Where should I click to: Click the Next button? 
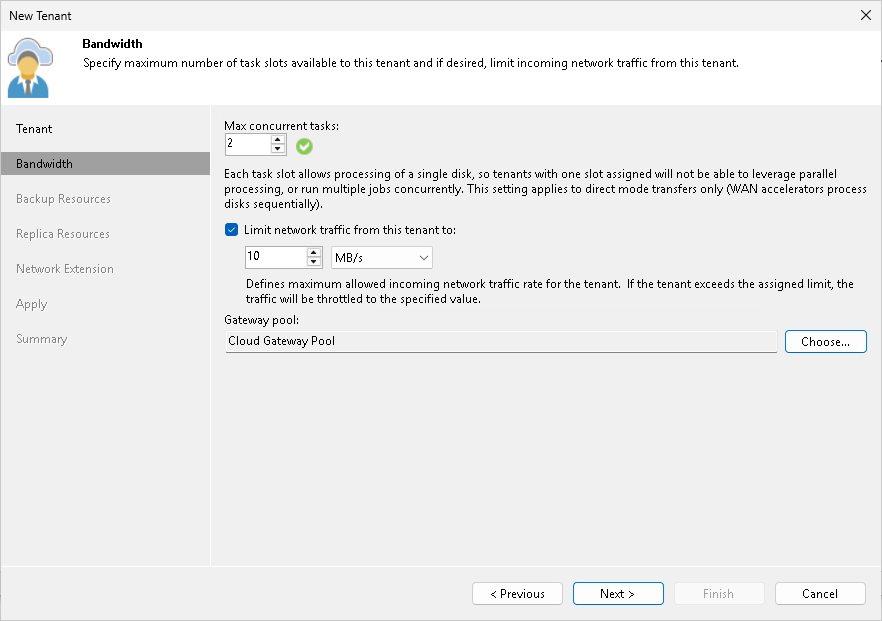click(x=618, y=593)
